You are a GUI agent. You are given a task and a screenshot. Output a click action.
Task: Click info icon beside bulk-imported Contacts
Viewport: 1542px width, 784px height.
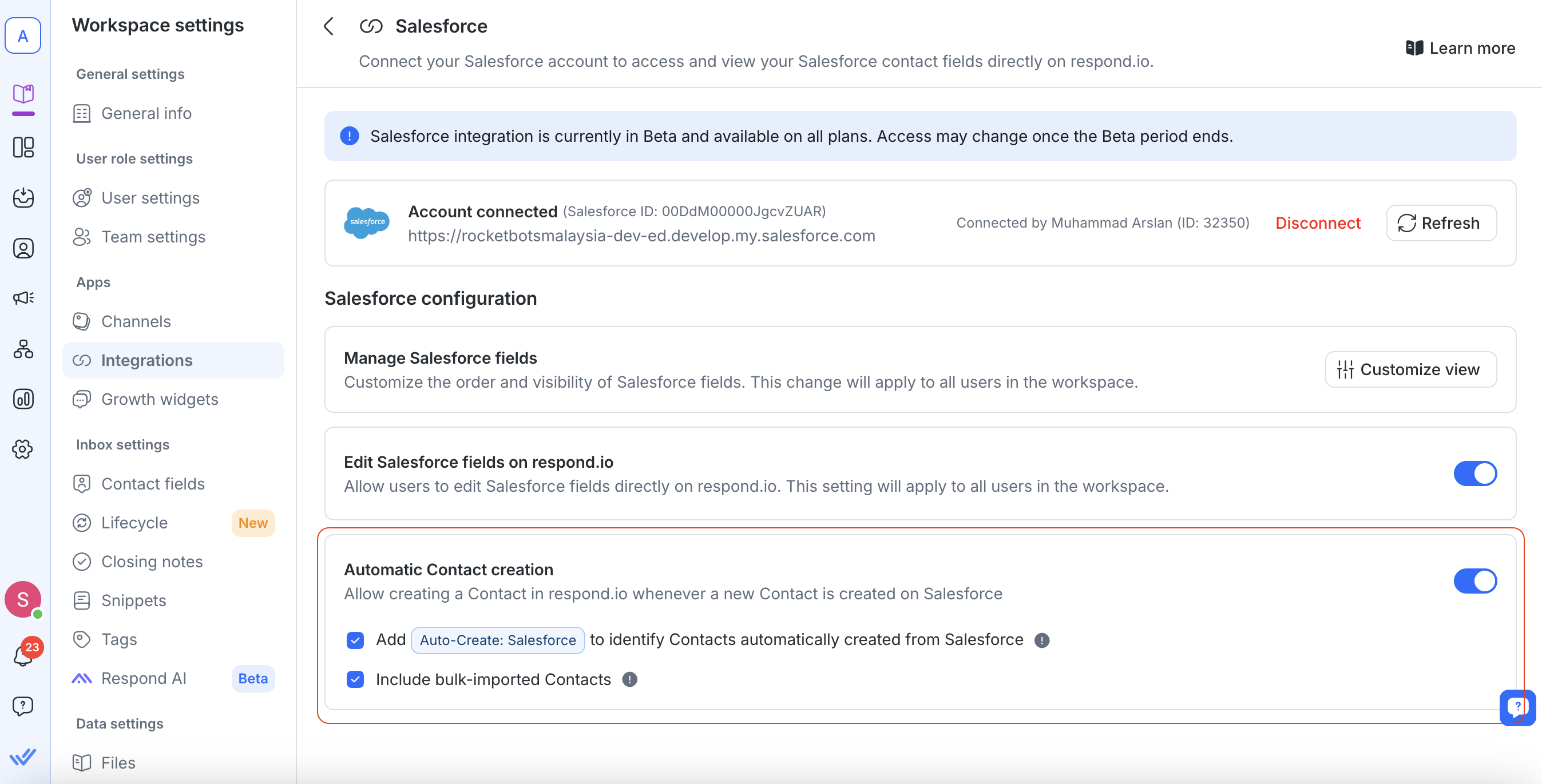click(629, 680)
